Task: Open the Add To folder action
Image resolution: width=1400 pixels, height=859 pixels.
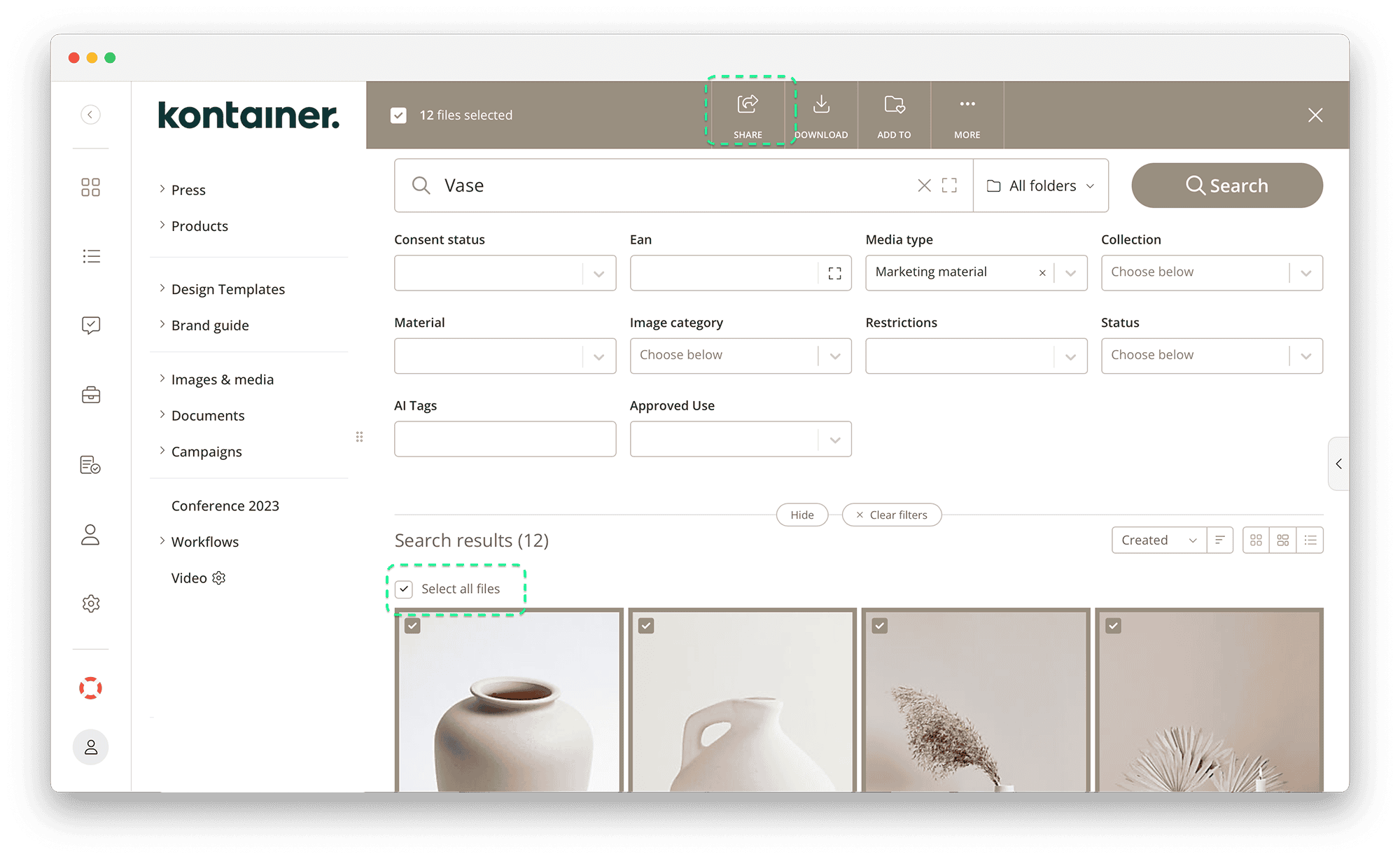Action: (x=894, y=116)
